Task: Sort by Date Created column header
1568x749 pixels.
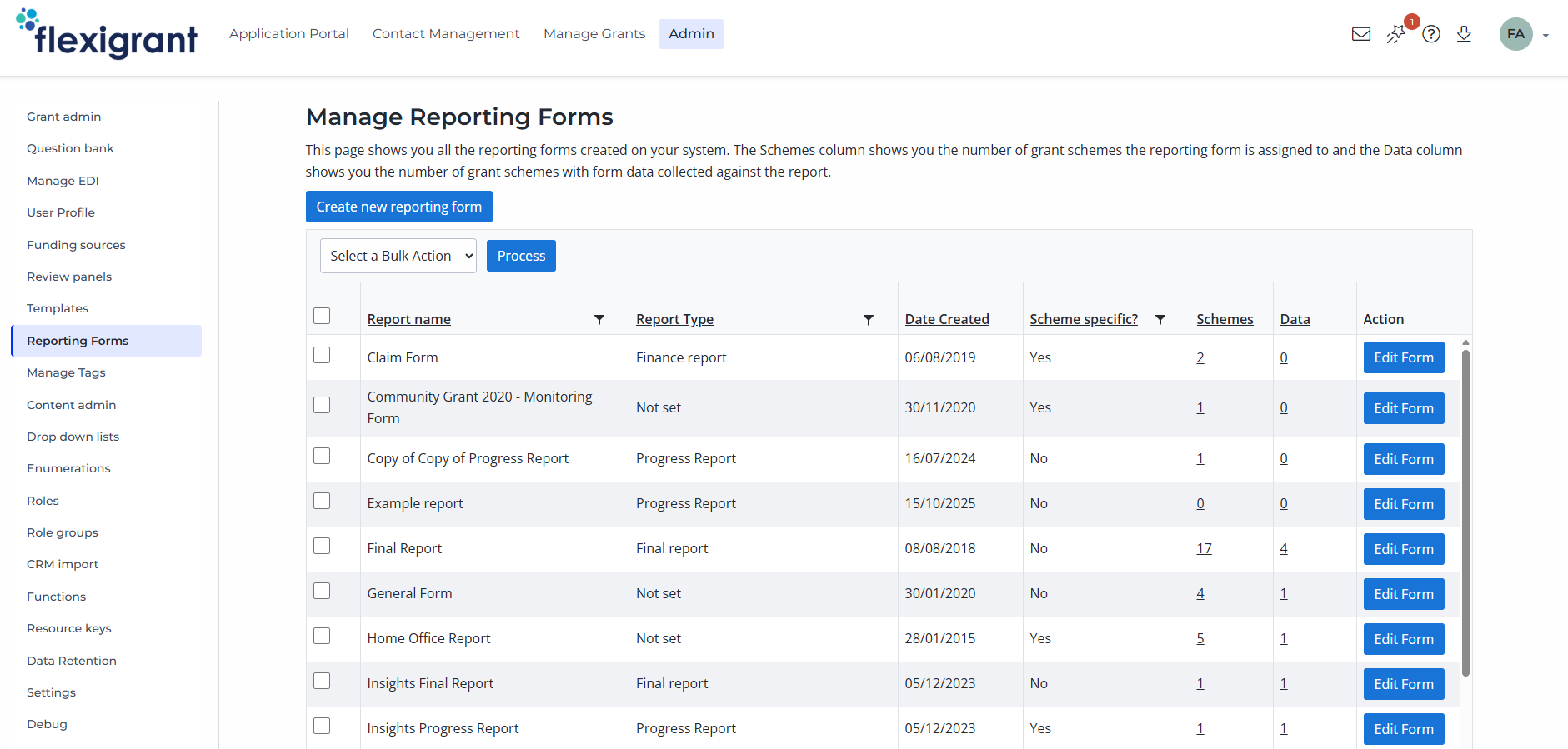Action: point(947,319)
